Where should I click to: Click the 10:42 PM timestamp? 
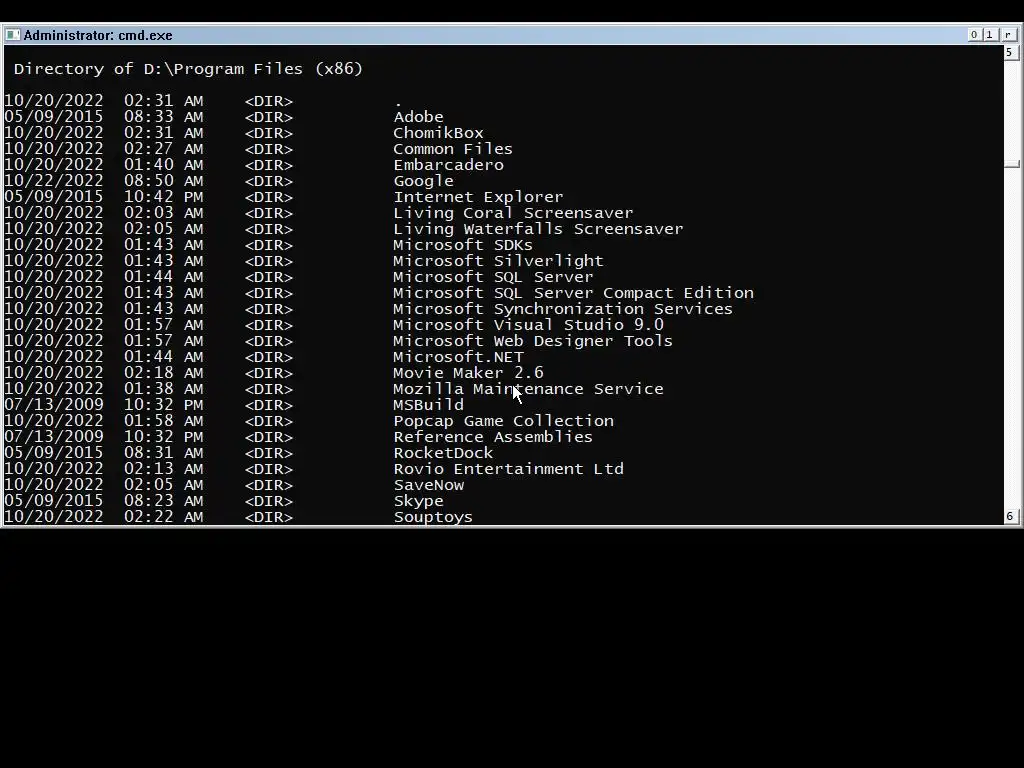point(164,197)
